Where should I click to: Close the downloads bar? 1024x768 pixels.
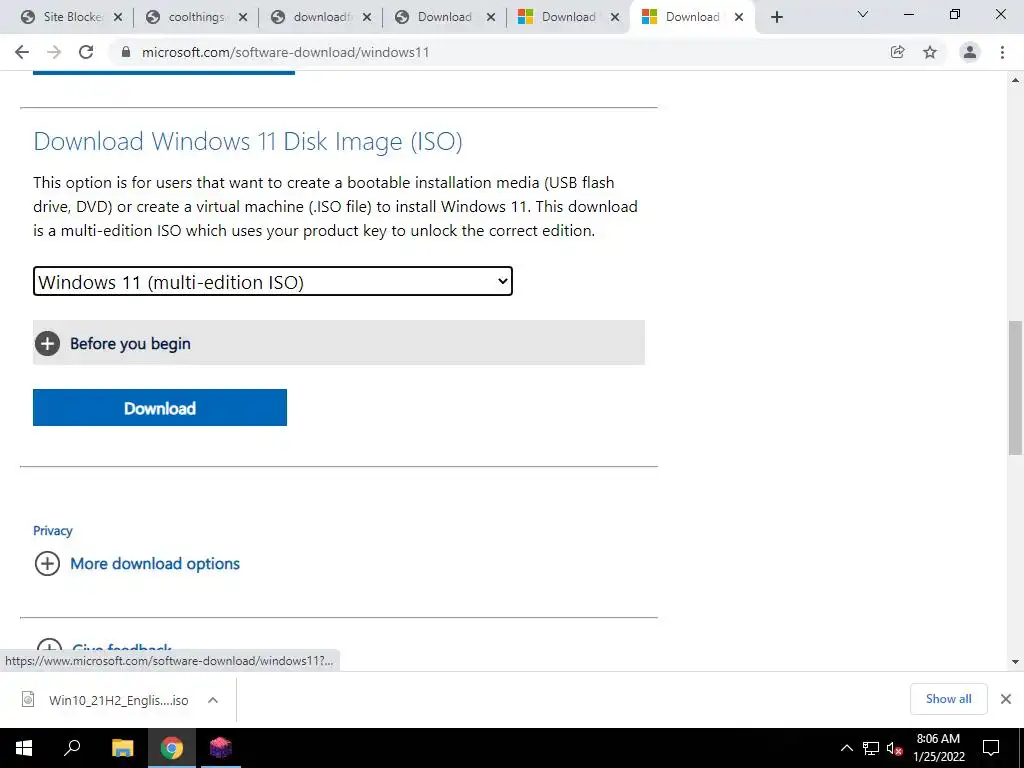click(1006, 699)
